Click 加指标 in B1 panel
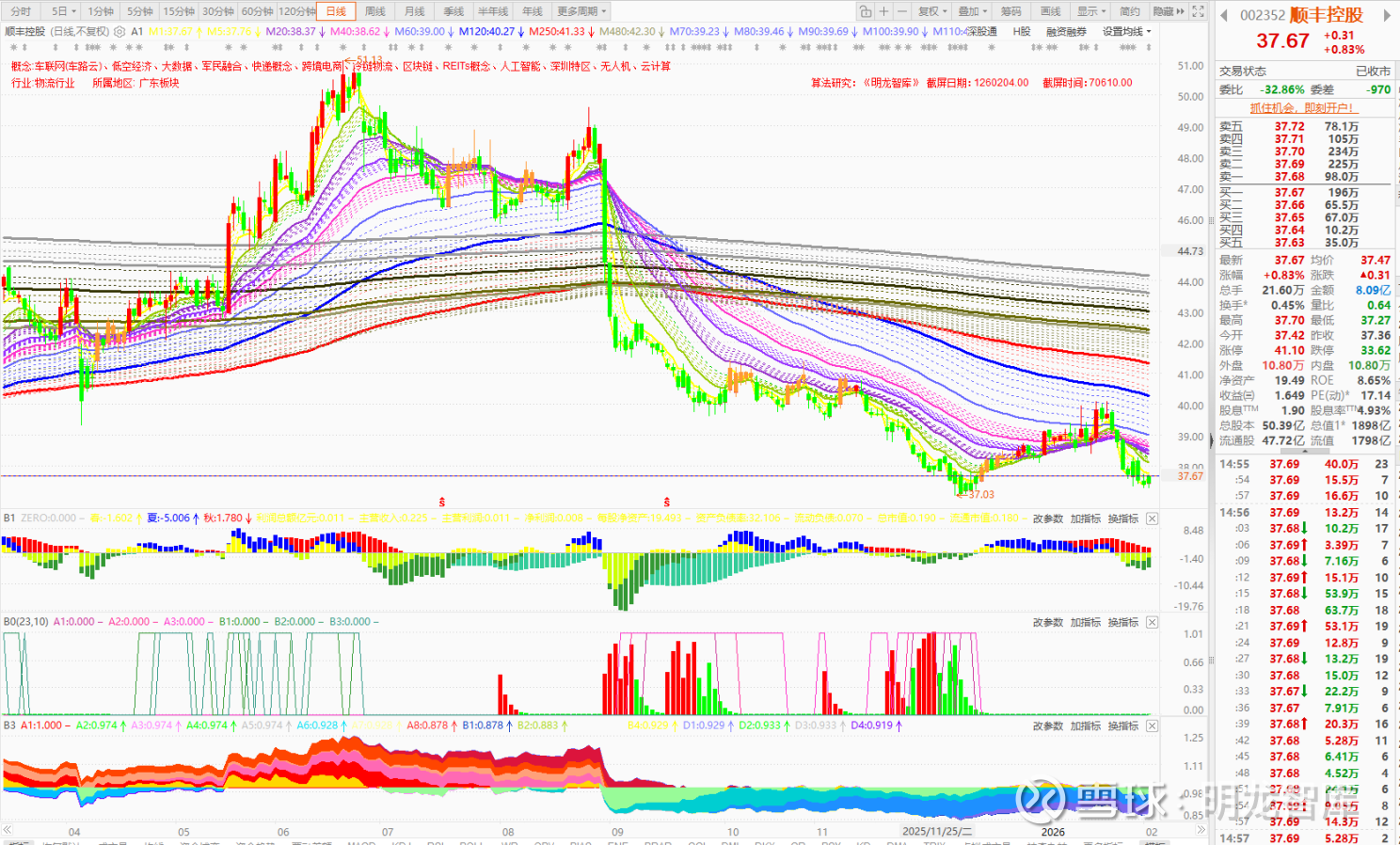This screenshot has height=845, width=1400. pyautogui.click(x=1086, y=518)
